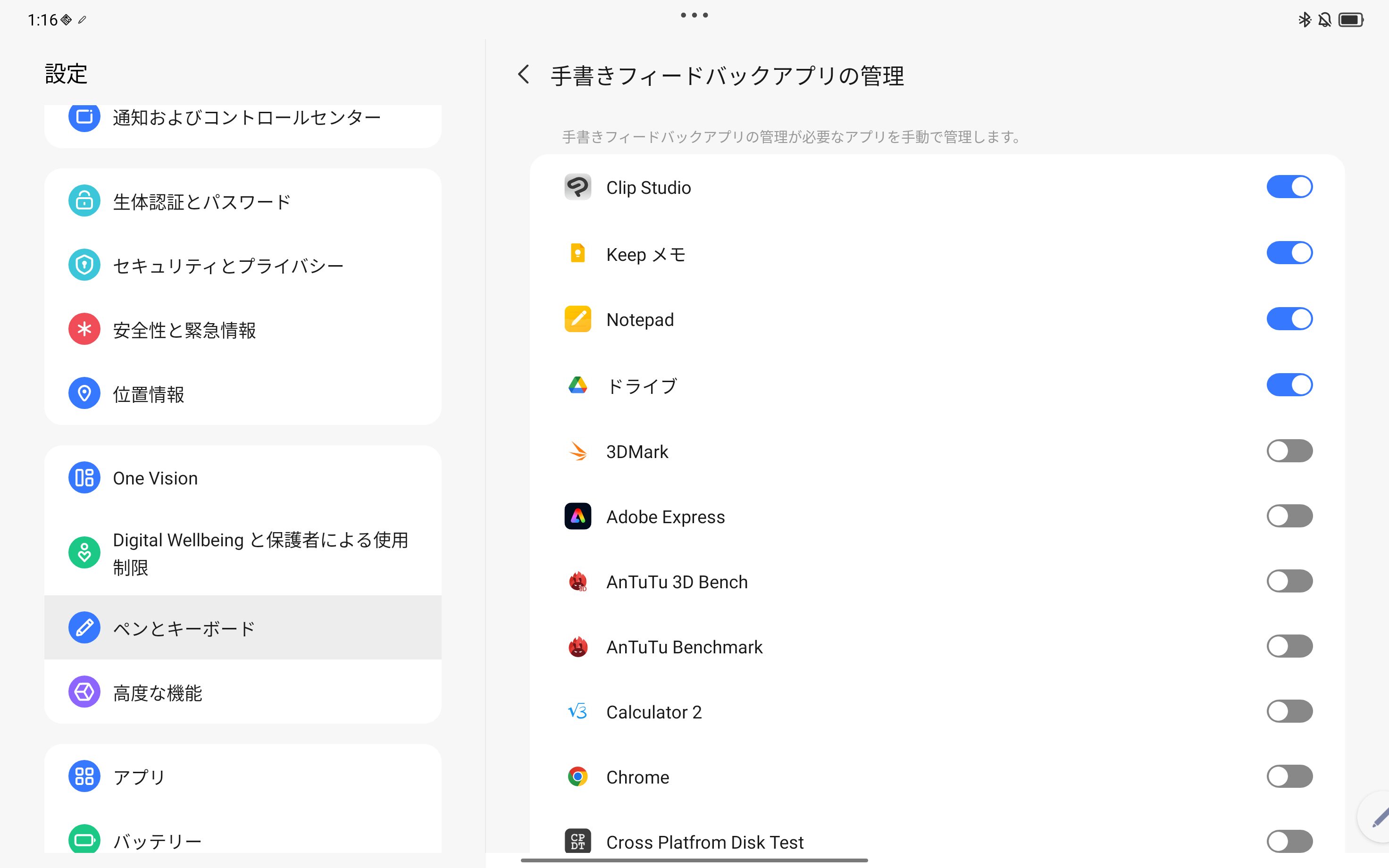Image resolution: width=1389 pixels, height=868 pixels.
Task: Tap the 安全性と緊急情報 asterisk icon
Action: tap(84, 329)
